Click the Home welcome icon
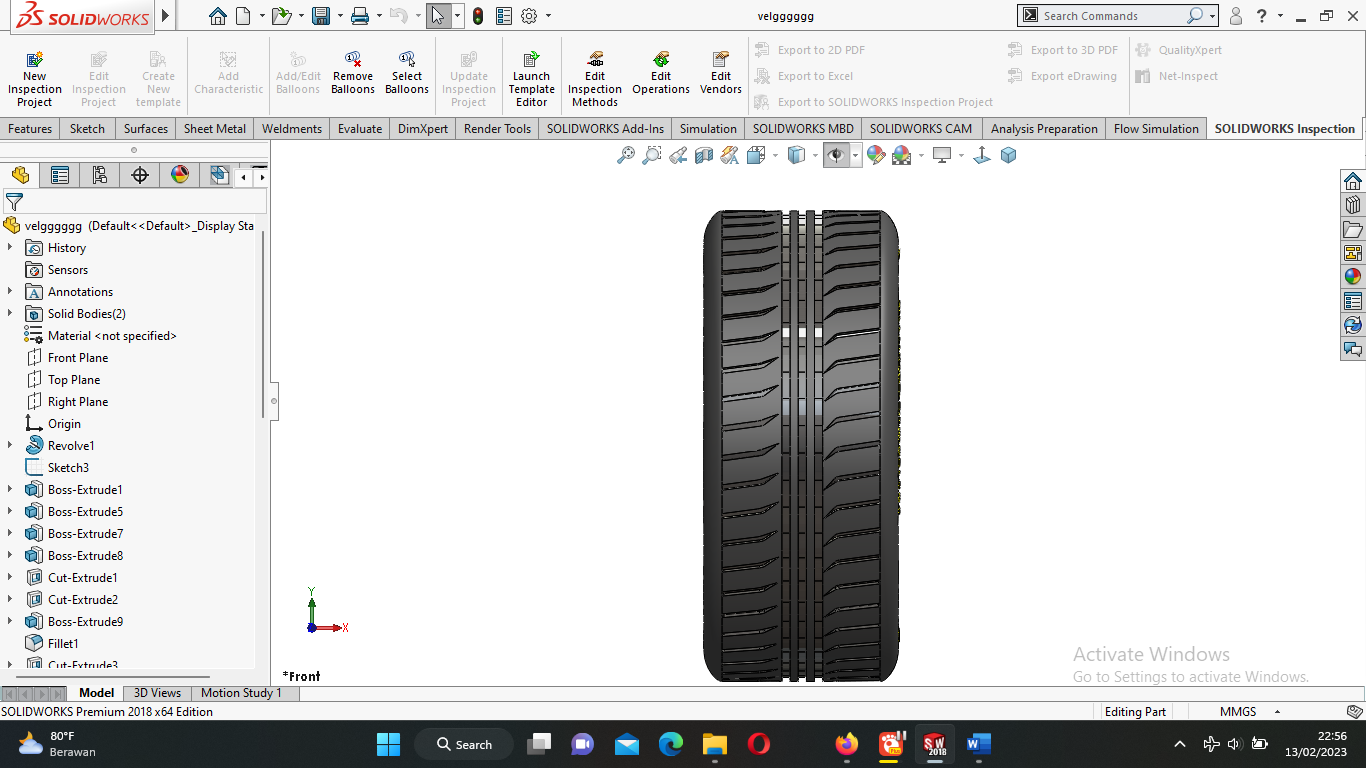1366x768 pixels. click(218, 16)
